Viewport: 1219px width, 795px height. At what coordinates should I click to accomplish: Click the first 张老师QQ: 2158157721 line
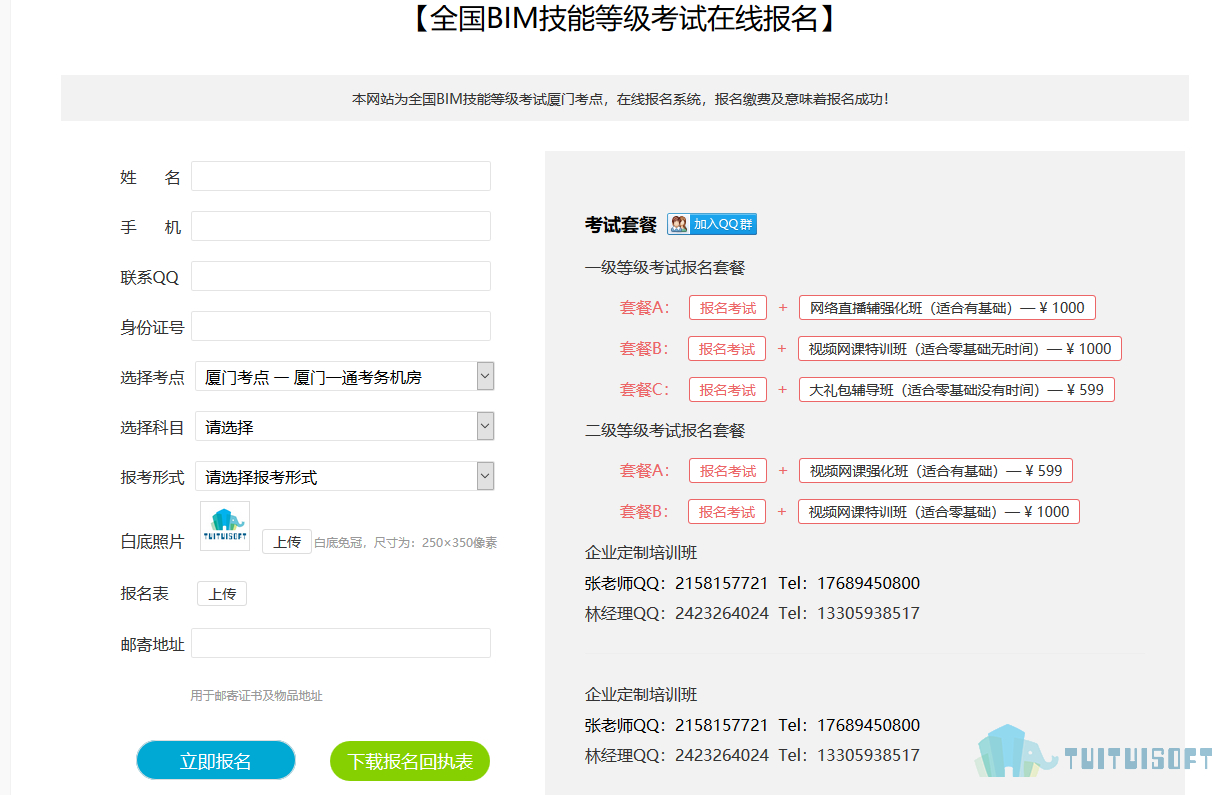coord(752,583)
